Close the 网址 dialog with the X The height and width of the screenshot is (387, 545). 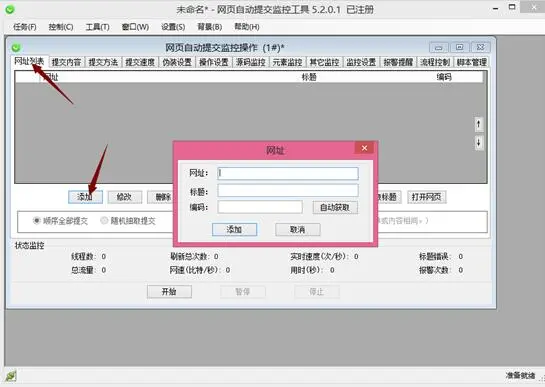pyautogui.click(x=364, y=148)
